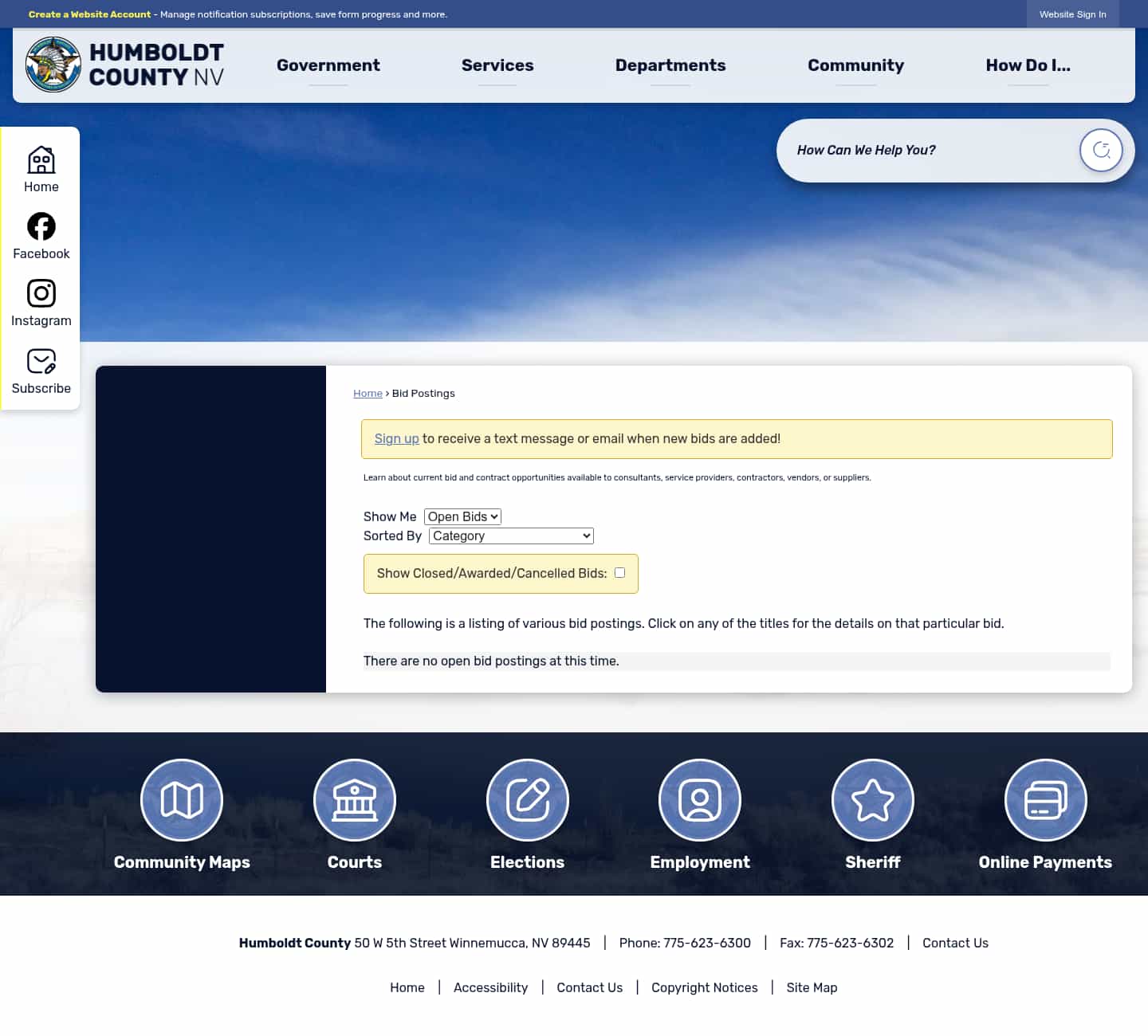1148x1036 pixels.
Task: Open the search magnifier icon
Action: [1101, 150]
